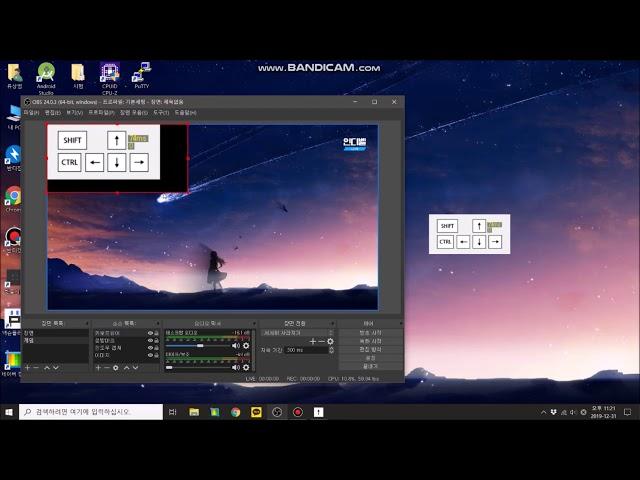The image size is (640, 480).
Task: Show hidden system tray icons chevron
Action: (543, 412)
